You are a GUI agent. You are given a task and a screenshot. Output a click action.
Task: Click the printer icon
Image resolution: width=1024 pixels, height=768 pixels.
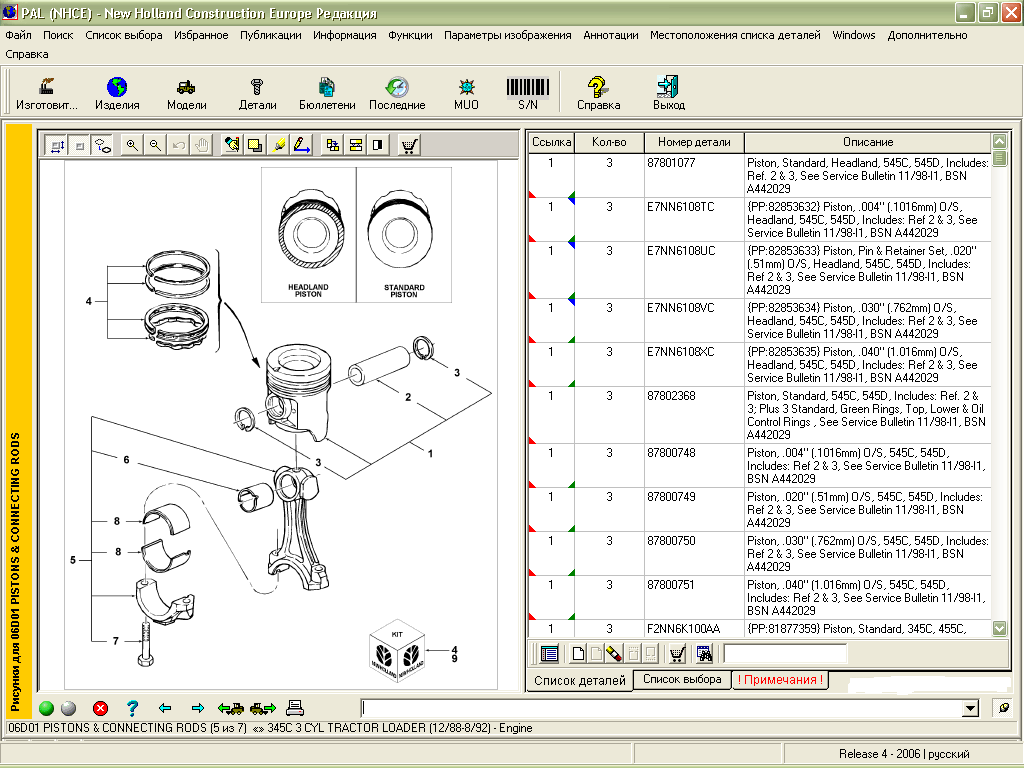[295, 708]
